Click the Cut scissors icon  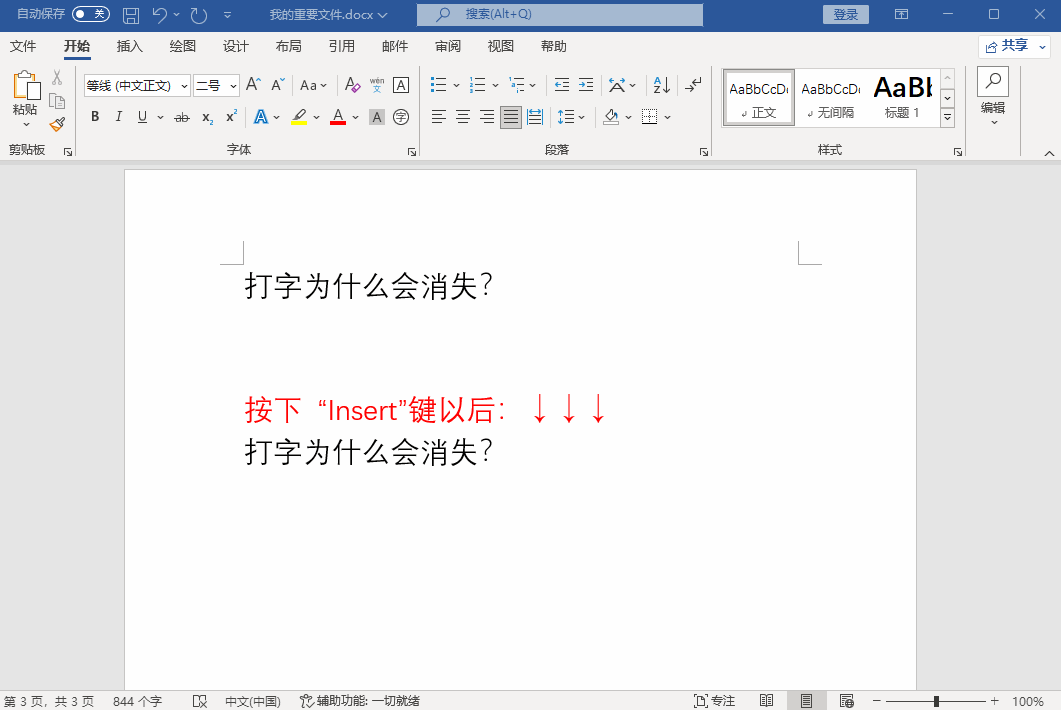(57, 78)
